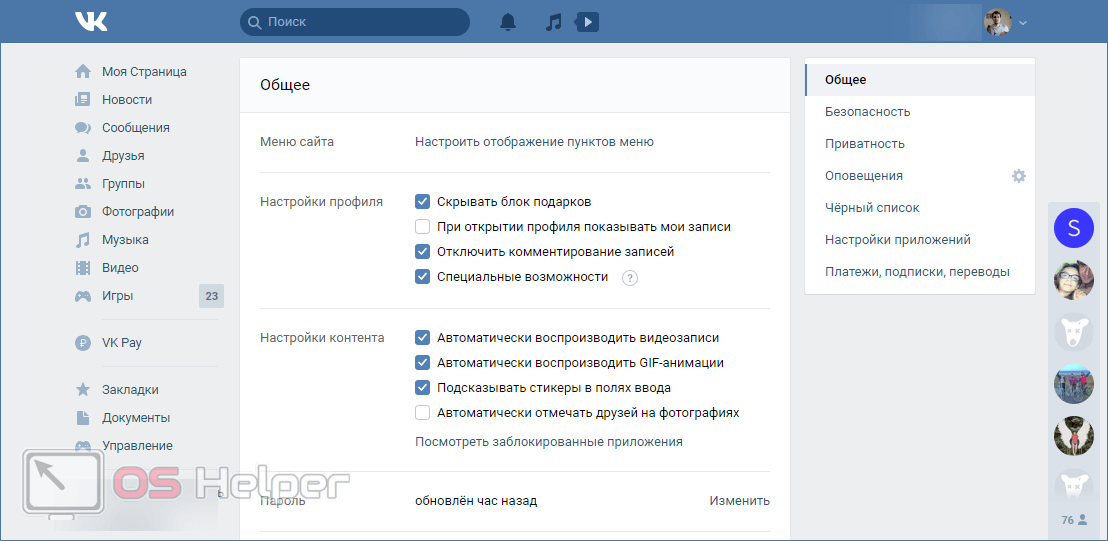Check Автоматически отмечать друзей на фотографиях
The width and height of the screenshot is (1108, 541).
click(x=423, y=413)
